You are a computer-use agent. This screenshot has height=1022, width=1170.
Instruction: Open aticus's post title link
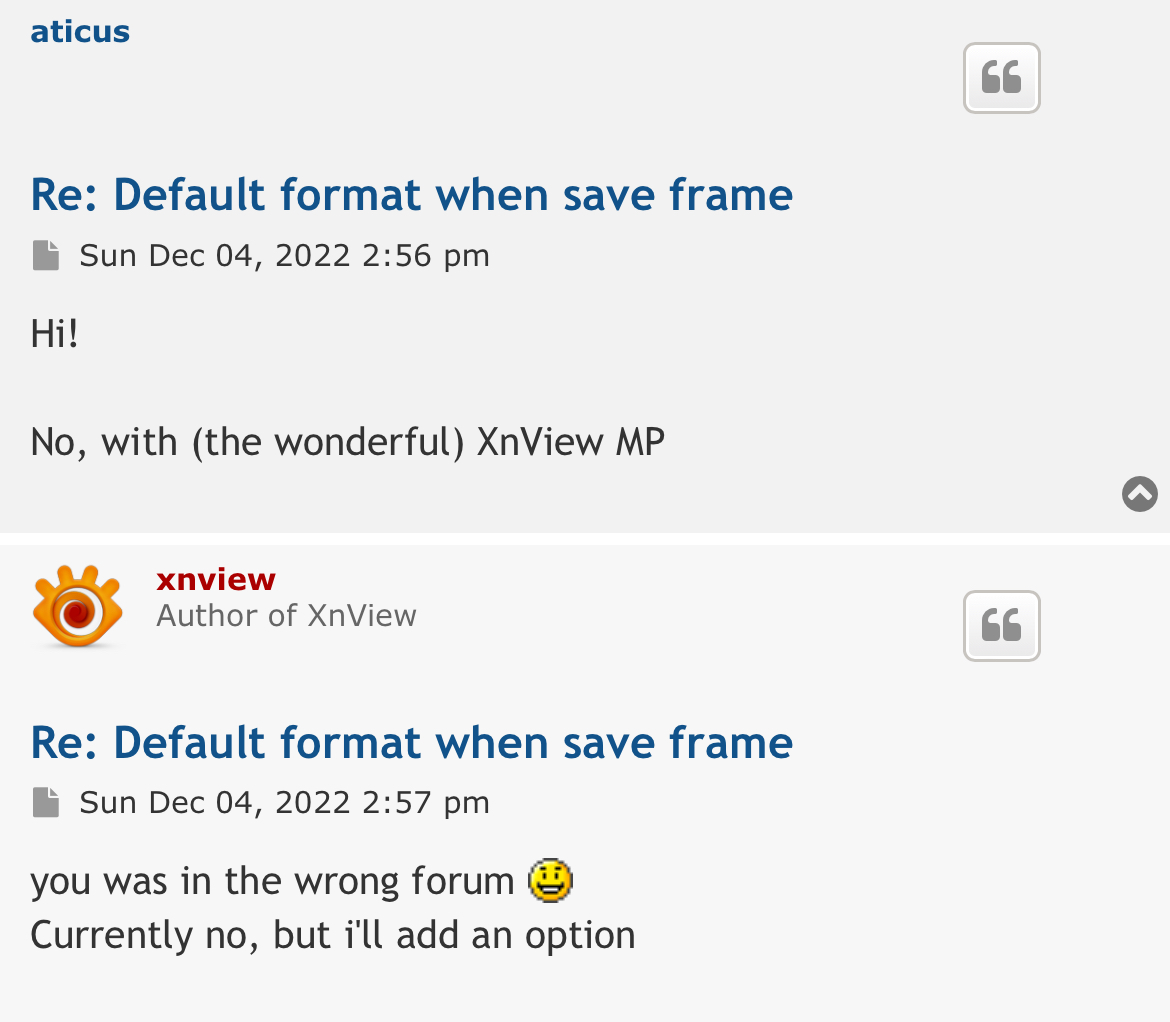pos(411,194)
